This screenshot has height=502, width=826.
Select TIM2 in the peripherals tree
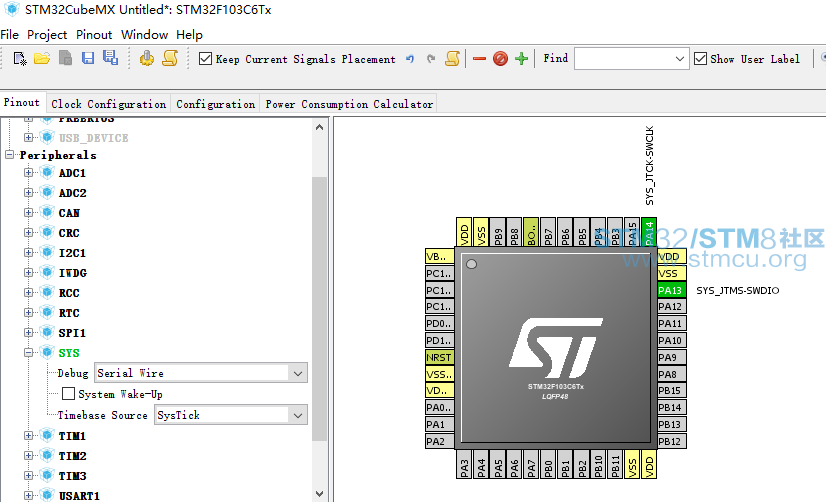pyautogui.click(x=72, y=456)
